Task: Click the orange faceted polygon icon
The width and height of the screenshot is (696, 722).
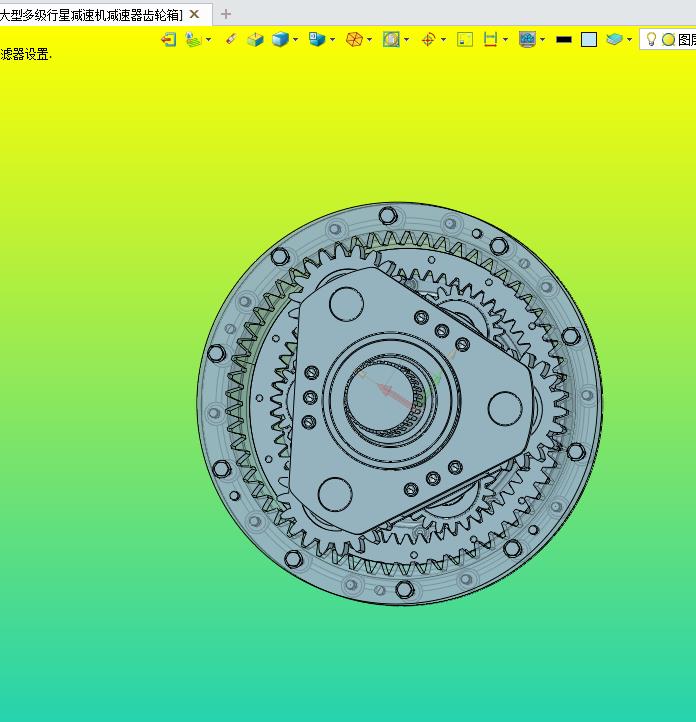Action: (x=354, y=40)
